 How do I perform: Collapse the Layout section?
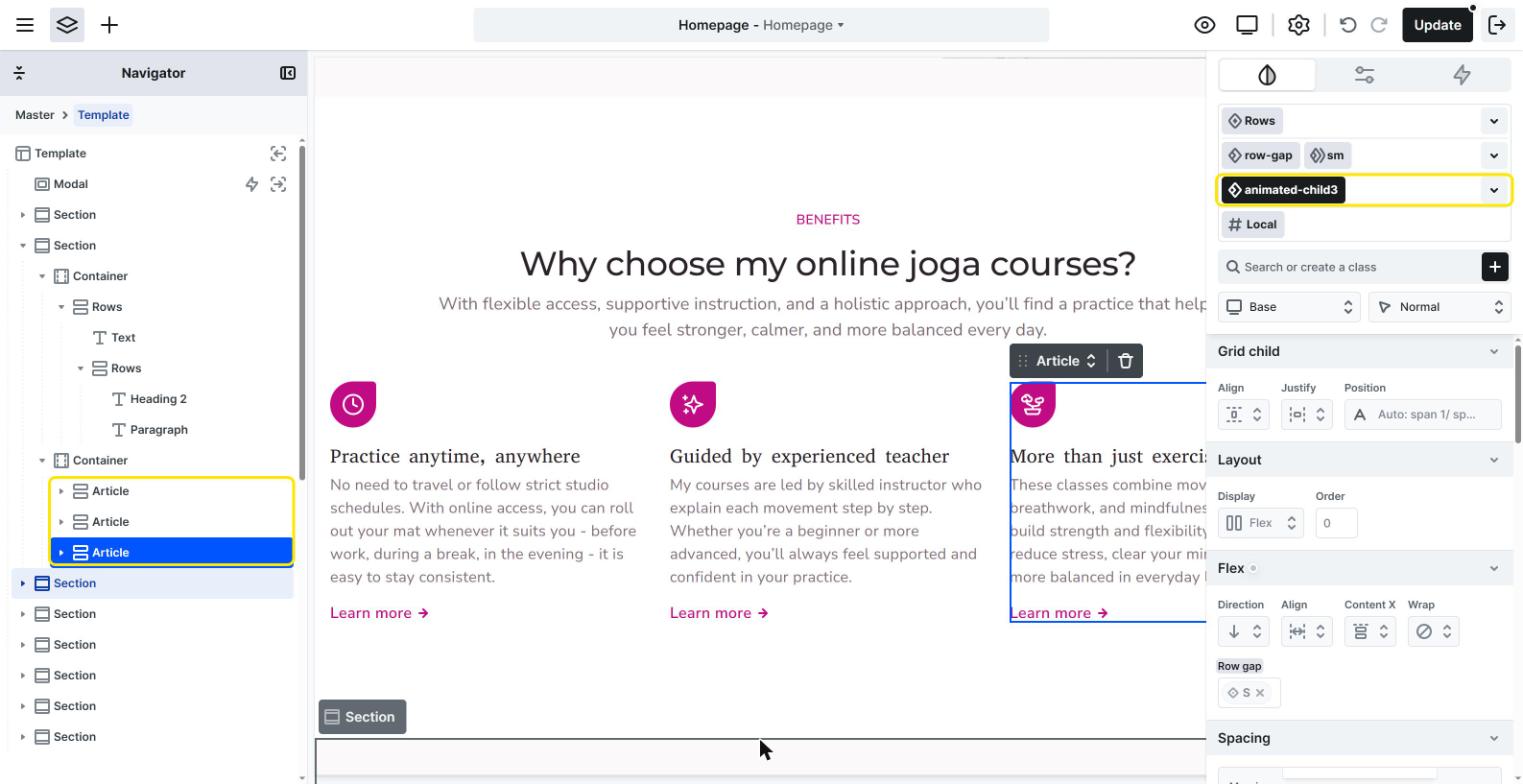coord(1495,460)
